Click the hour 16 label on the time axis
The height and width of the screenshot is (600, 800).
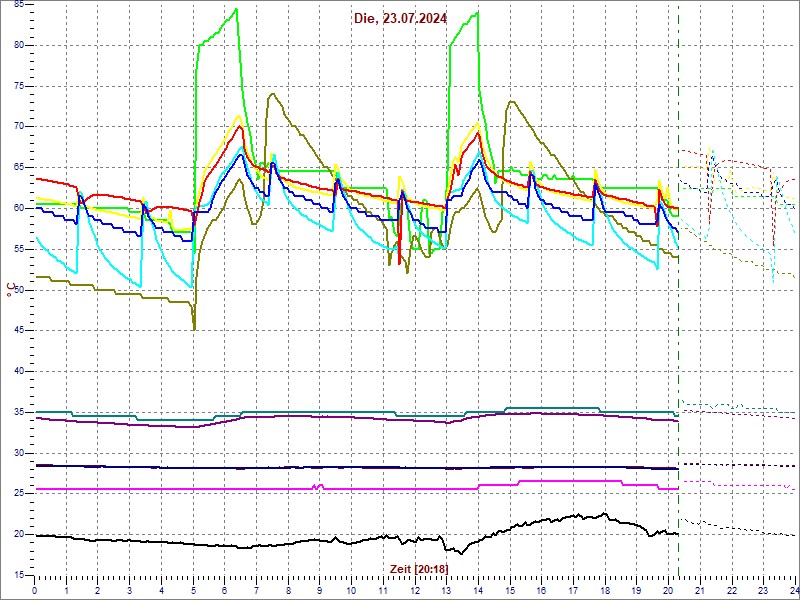pos(542,590)
